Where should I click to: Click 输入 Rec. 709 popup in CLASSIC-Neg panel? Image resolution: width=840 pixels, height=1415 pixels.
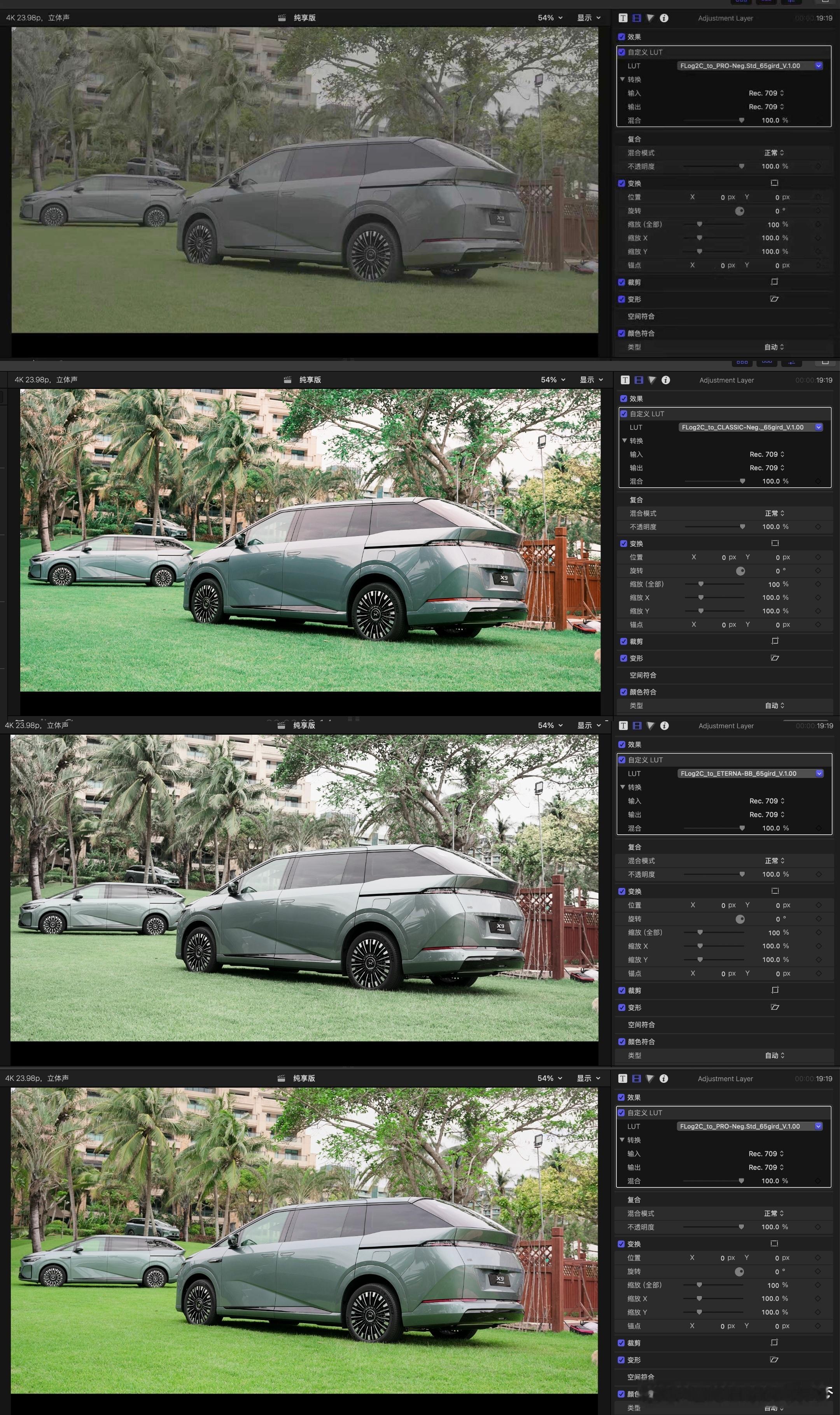click(766, 454)
